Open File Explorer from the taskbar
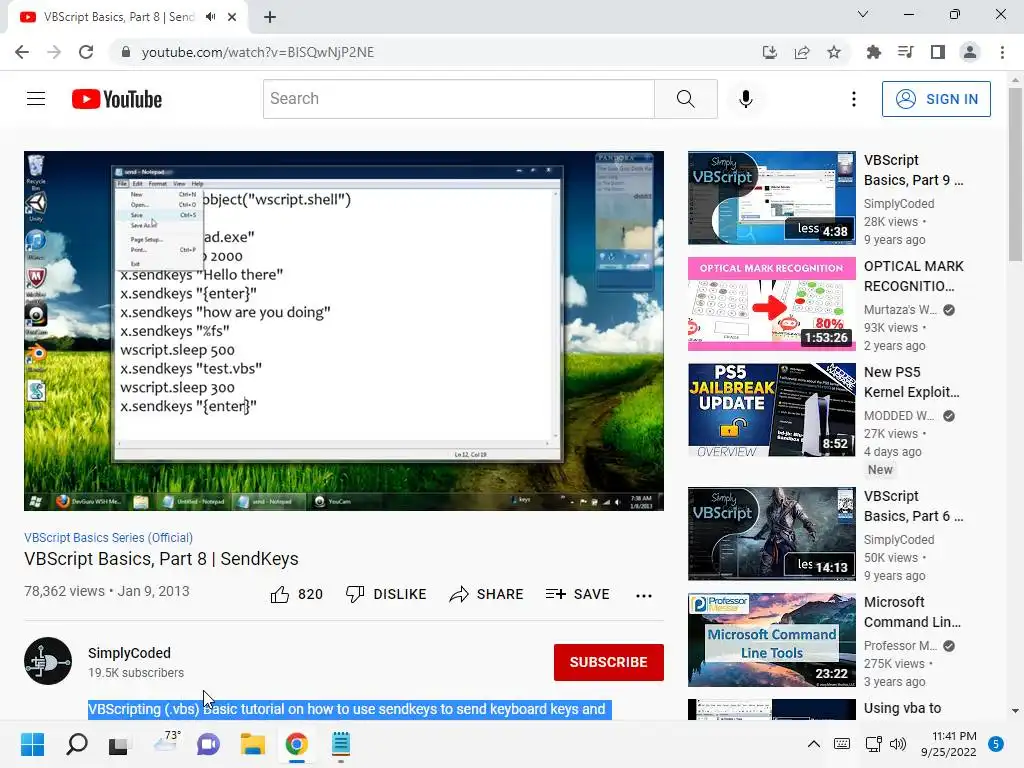 point(252,744)
